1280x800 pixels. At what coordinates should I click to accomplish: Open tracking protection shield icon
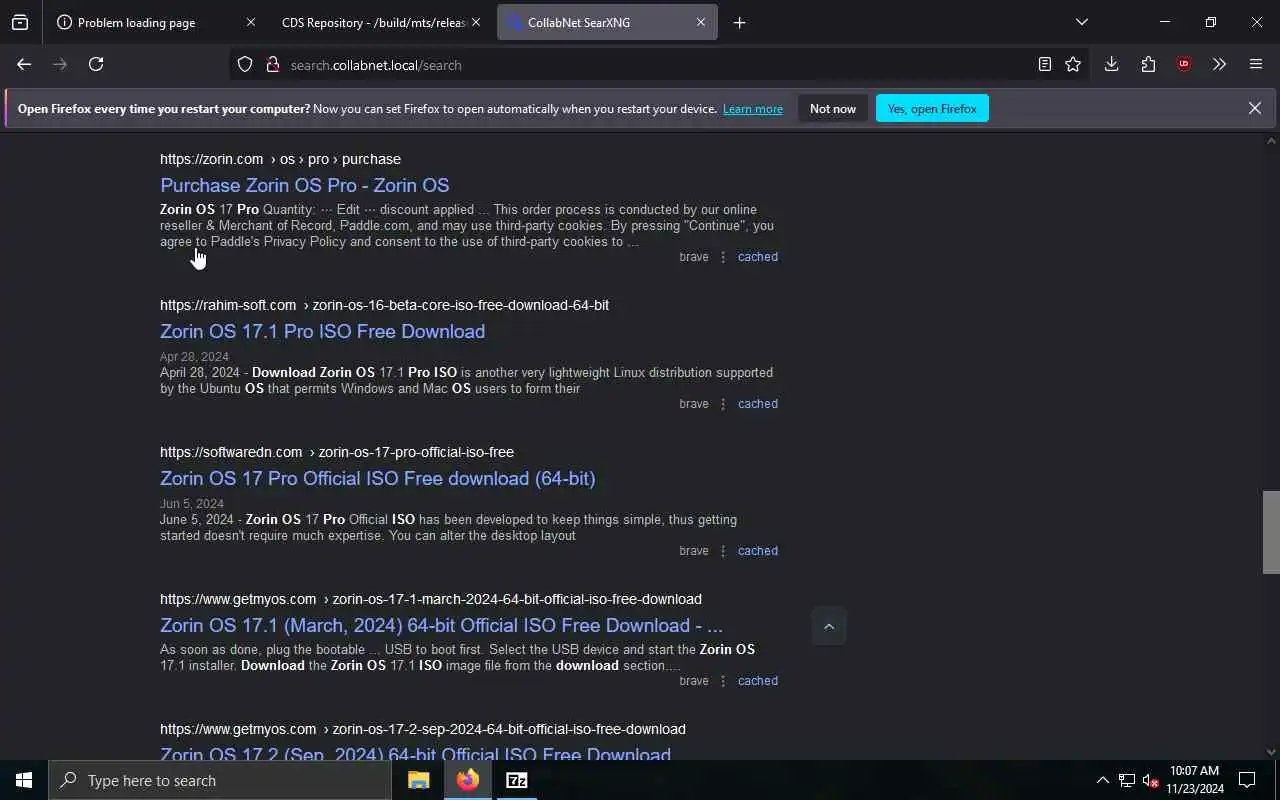[245, 65]
